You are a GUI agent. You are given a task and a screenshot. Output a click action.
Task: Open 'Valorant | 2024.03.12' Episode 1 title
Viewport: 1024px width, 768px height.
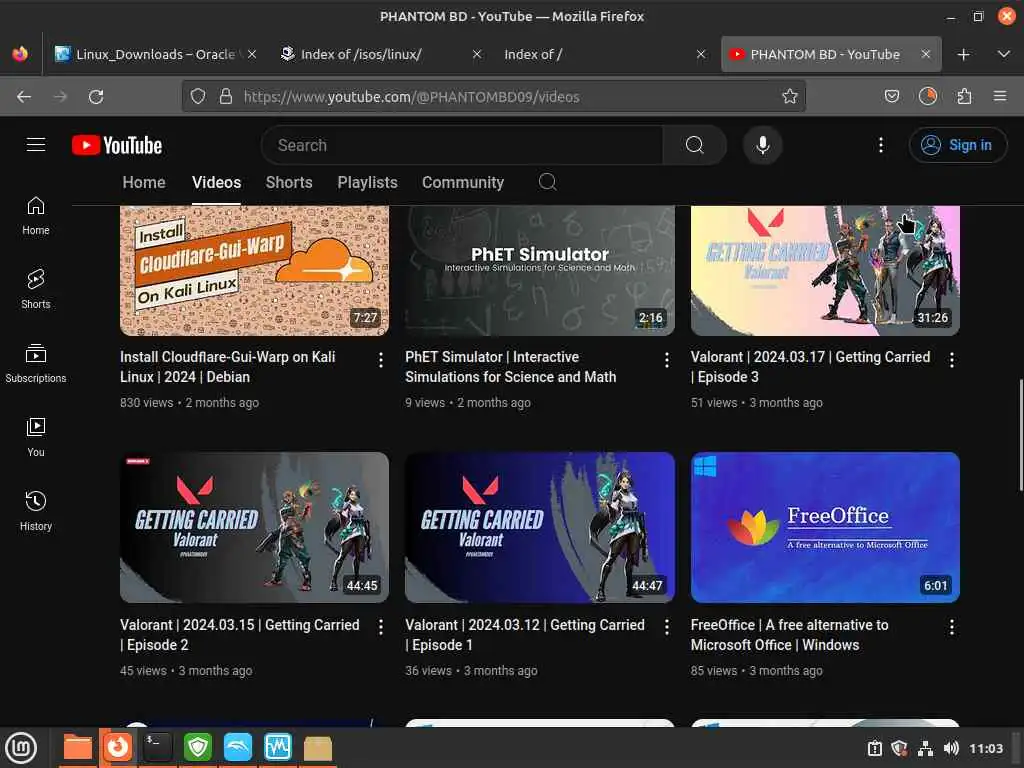524,635
